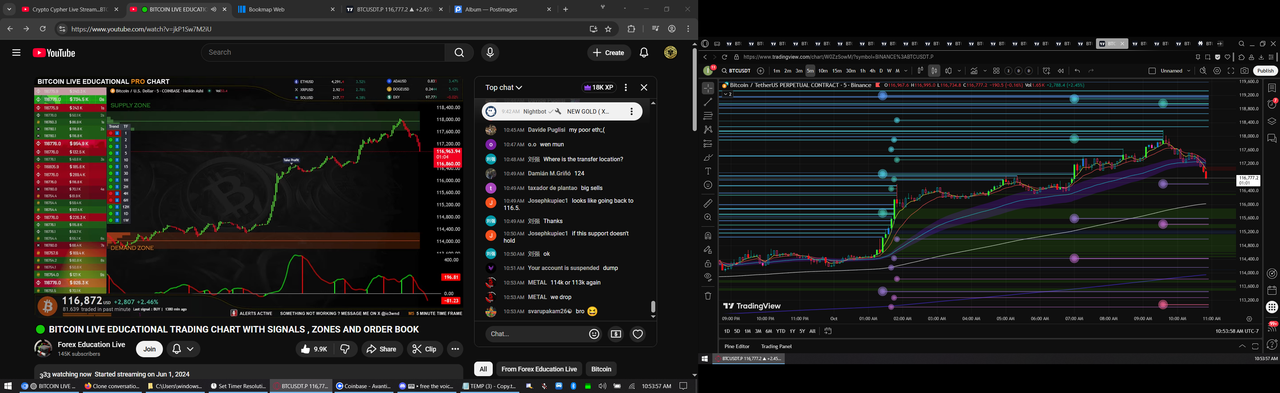
Task: Toggle TradingView lock all drawings
Action: (708, 263)
